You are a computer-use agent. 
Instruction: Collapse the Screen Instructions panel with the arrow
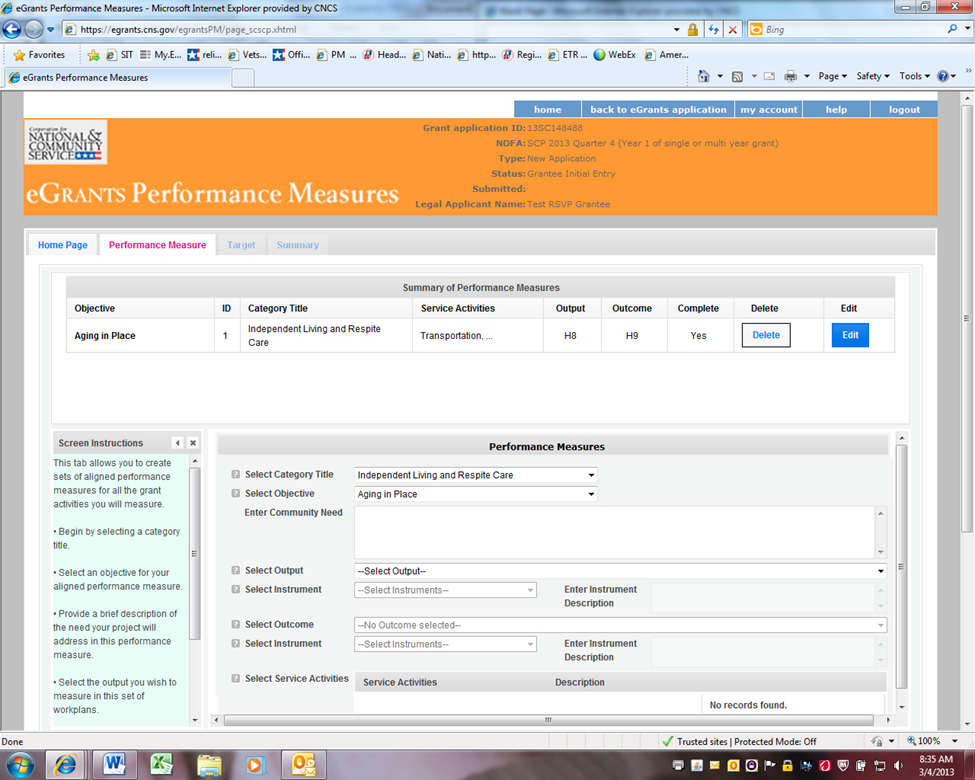tap(177, 443)
